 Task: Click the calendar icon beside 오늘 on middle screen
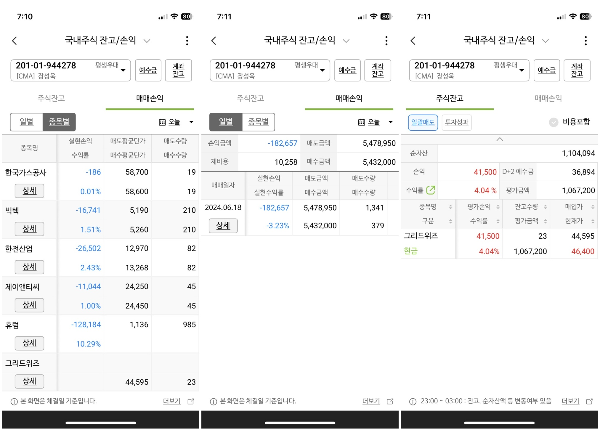(361, 122)
